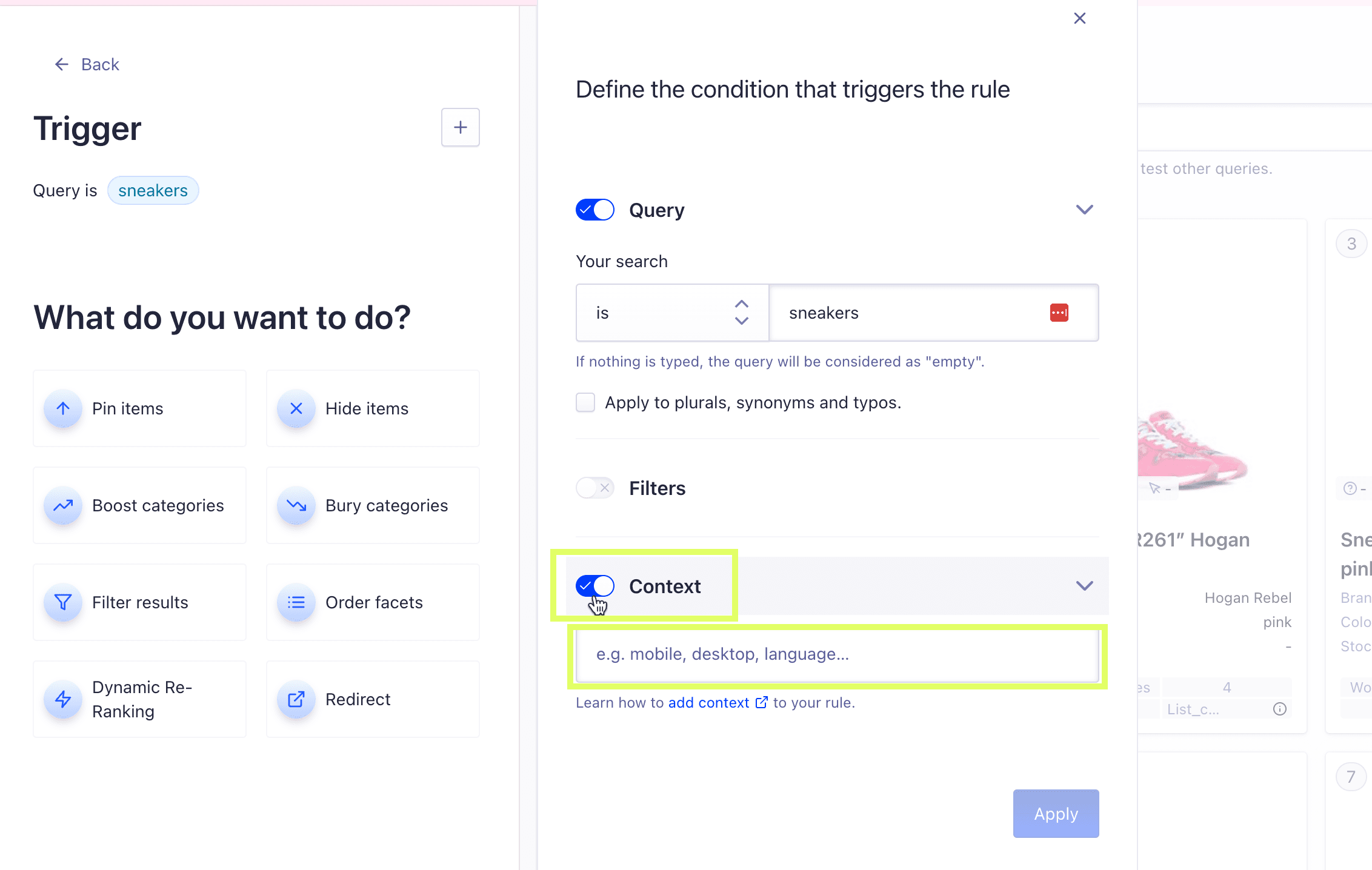1372x870 pixels.
Task: Select the Boost categories trend icon
Action: pyautogui.click(x=63, y=506)
